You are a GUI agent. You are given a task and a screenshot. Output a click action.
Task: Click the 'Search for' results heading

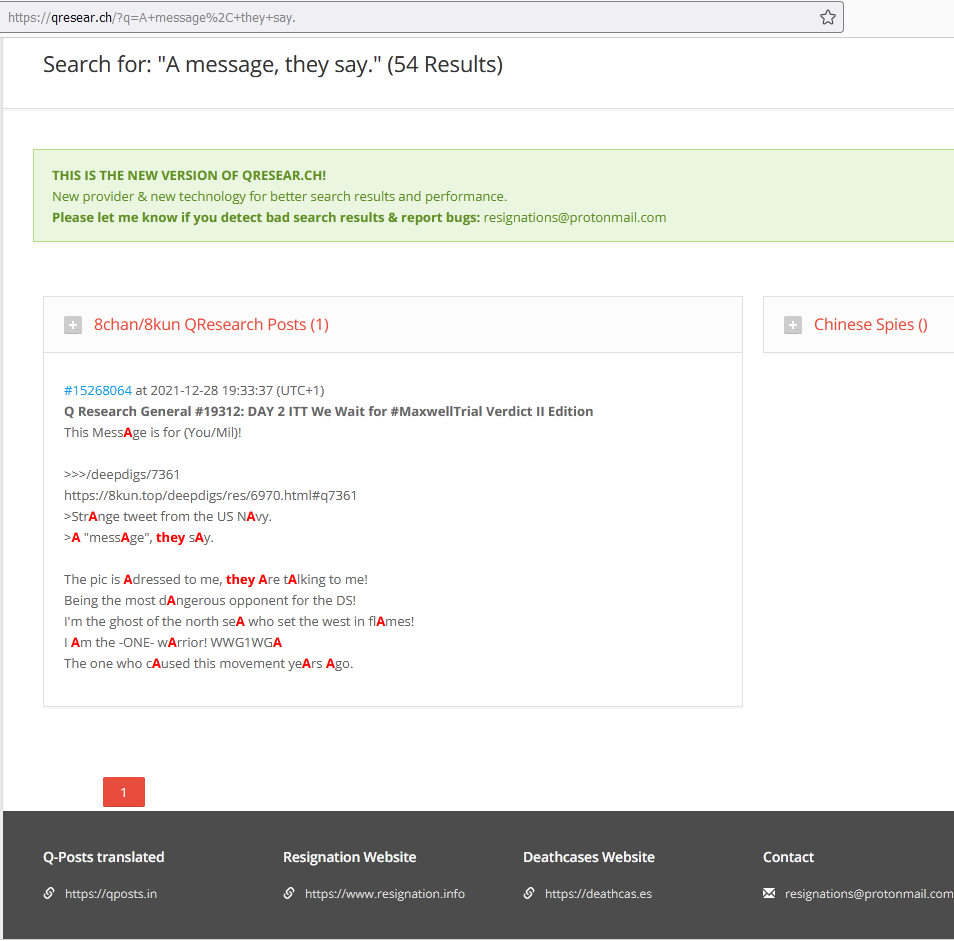point(273,64)
